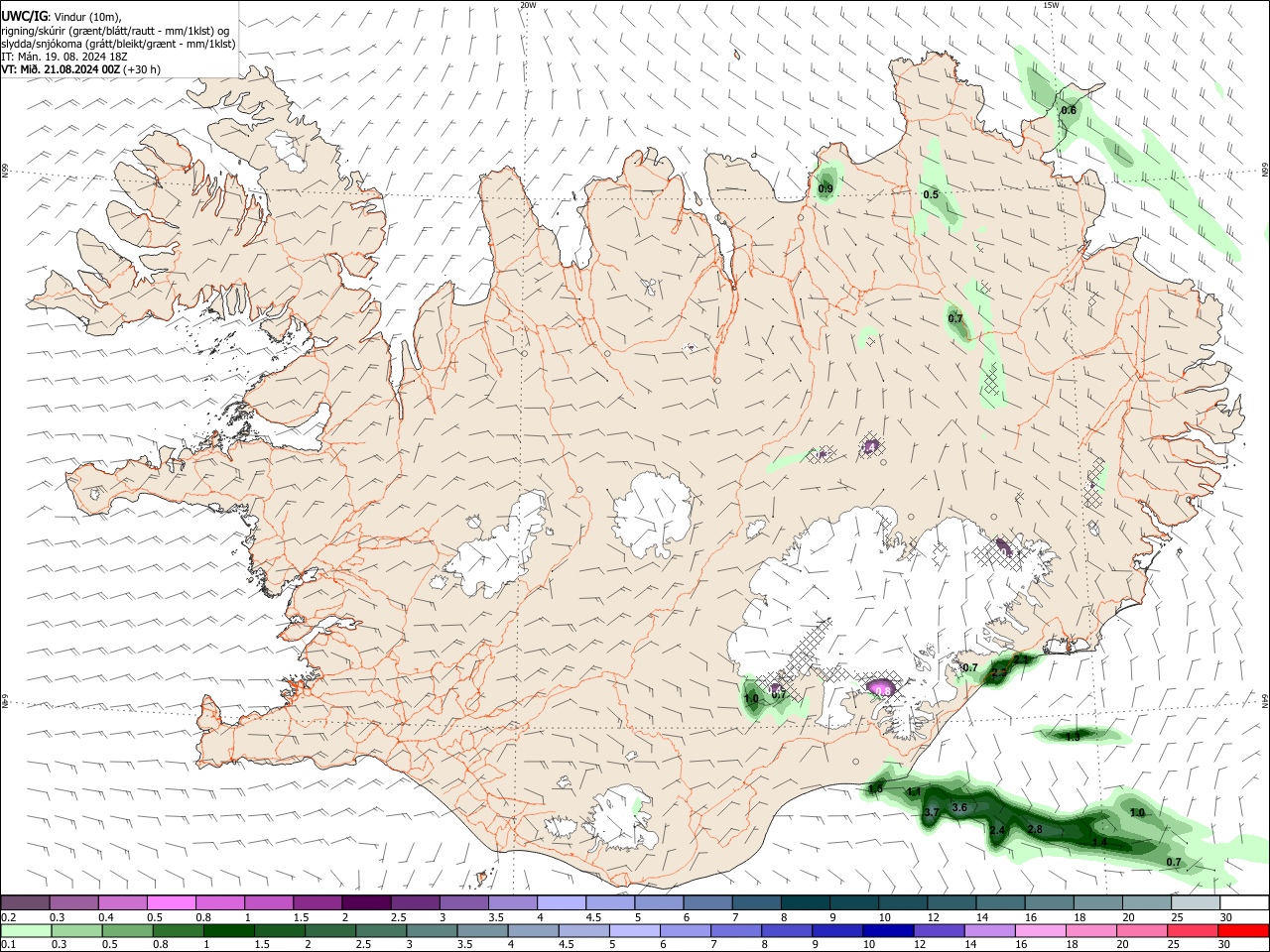Image resolution: width=1270 pixels, height=952 pixels.
Task: Select the 'IT: Mán. 19. 08. 2024 18Z' line
Action: [64, 57]
